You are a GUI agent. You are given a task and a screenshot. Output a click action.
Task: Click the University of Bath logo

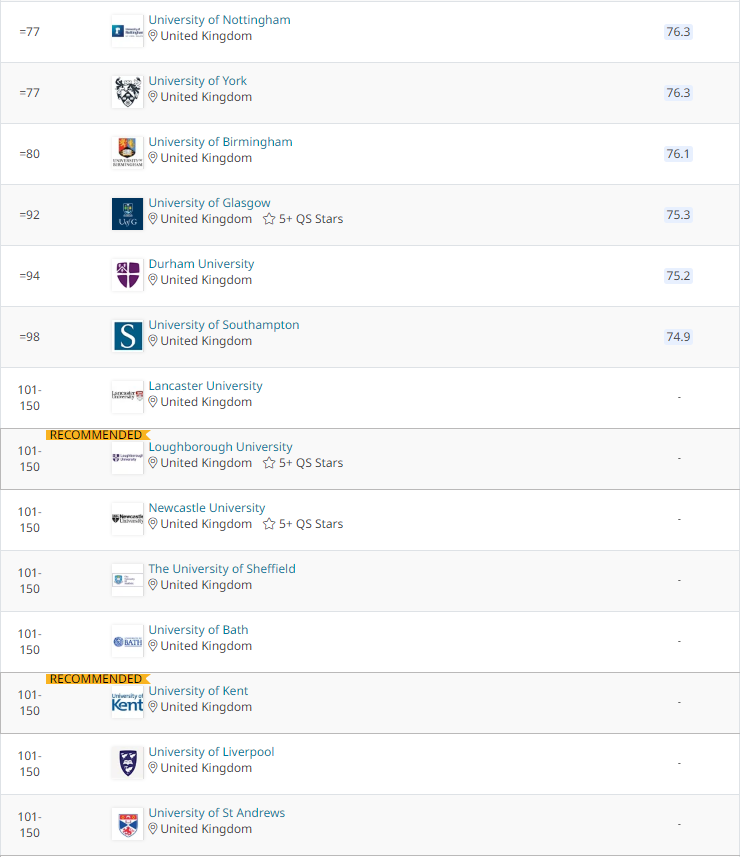click(x=127, y=641)
